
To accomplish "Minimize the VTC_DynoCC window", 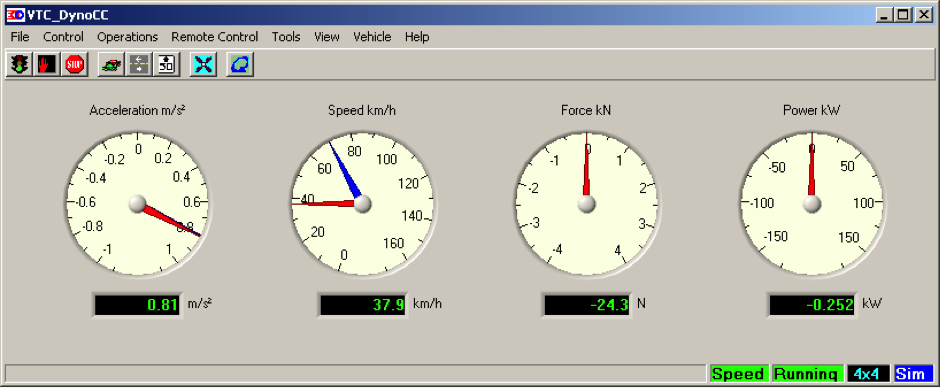I will coord(883,16).
